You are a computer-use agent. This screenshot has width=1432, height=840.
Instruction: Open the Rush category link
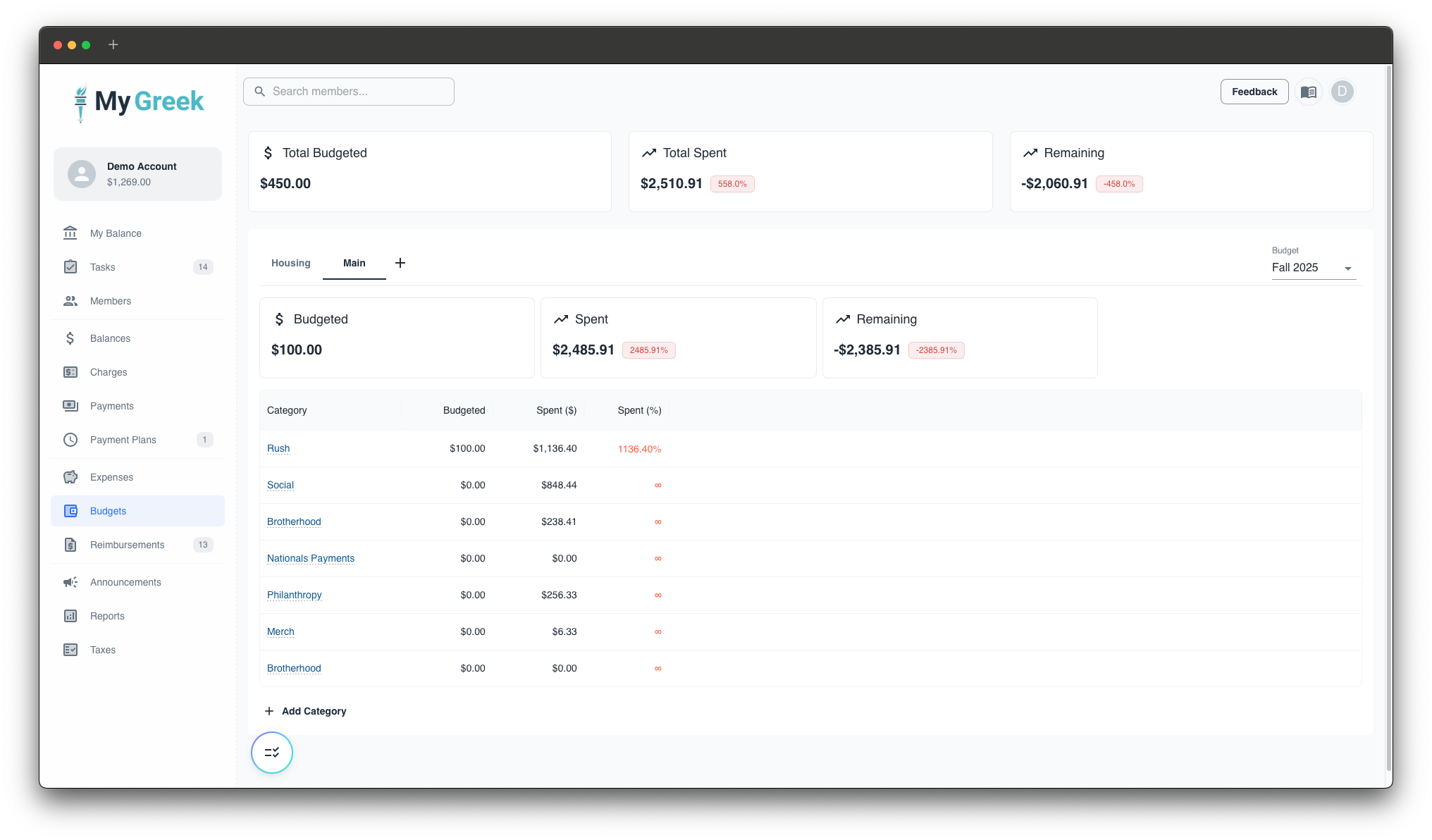[278, 448]
